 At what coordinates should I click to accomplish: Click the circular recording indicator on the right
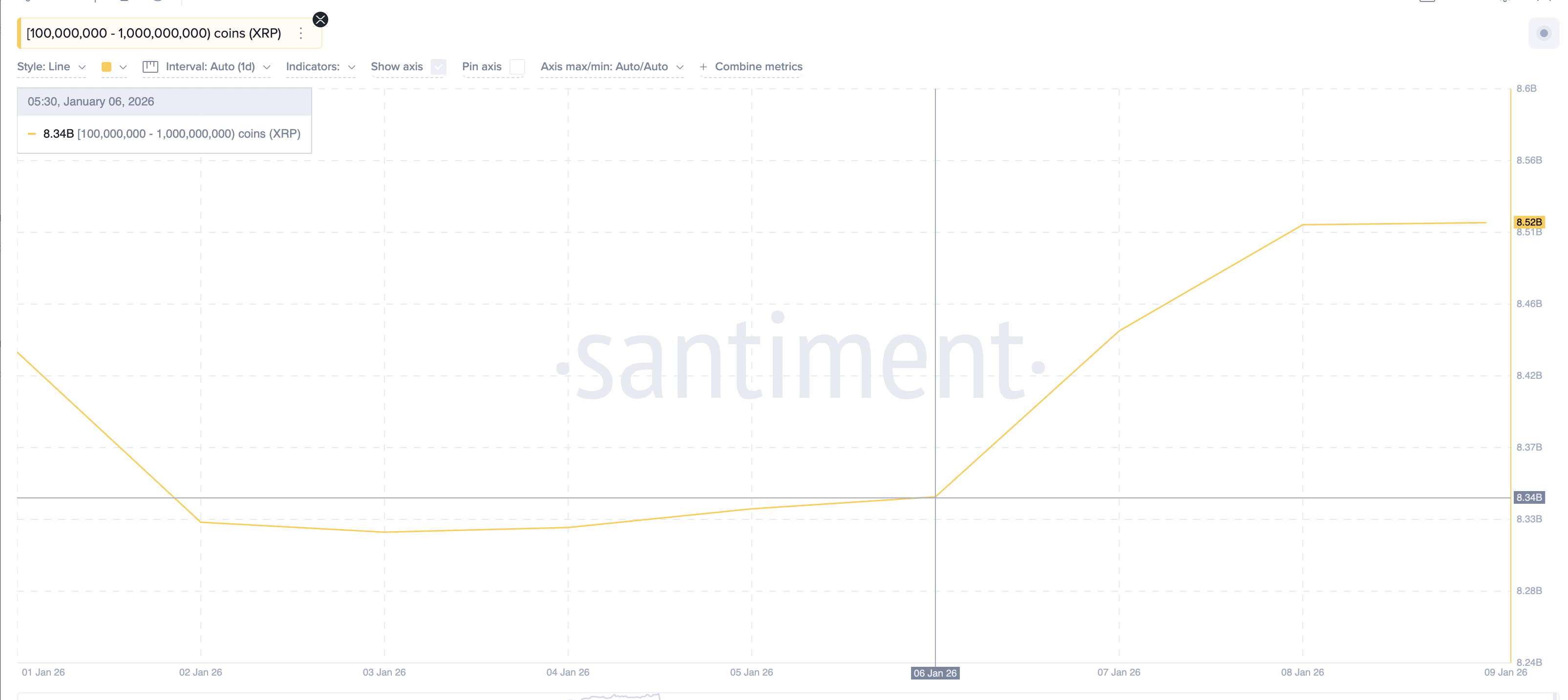(1544, 35)
